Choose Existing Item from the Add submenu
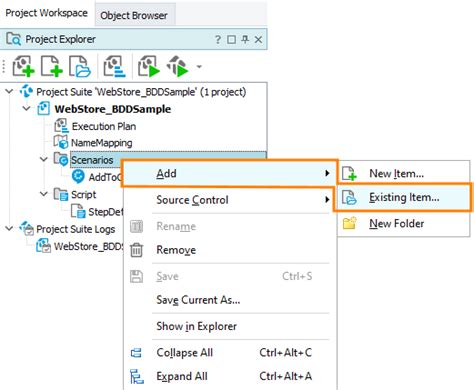This screenshot has height=390, width=474. coord(403,197)
